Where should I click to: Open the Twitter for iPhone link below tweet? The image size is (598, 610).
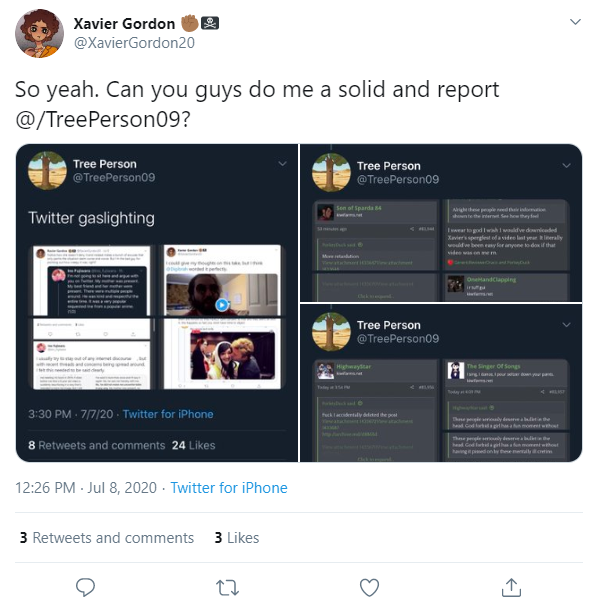(x=229, y=488)
